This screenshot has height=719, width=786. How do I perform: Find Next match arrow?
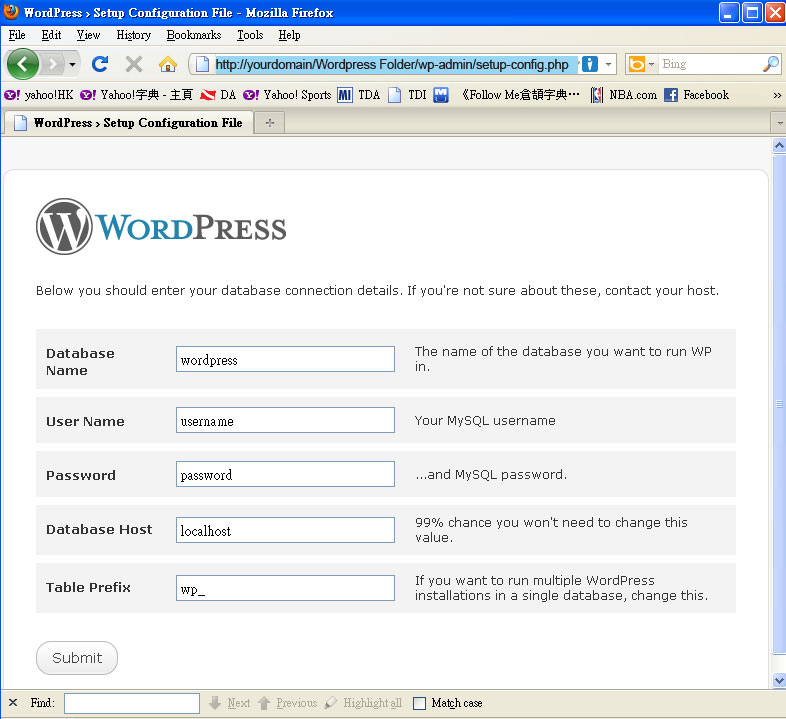[x=230, y=703]
